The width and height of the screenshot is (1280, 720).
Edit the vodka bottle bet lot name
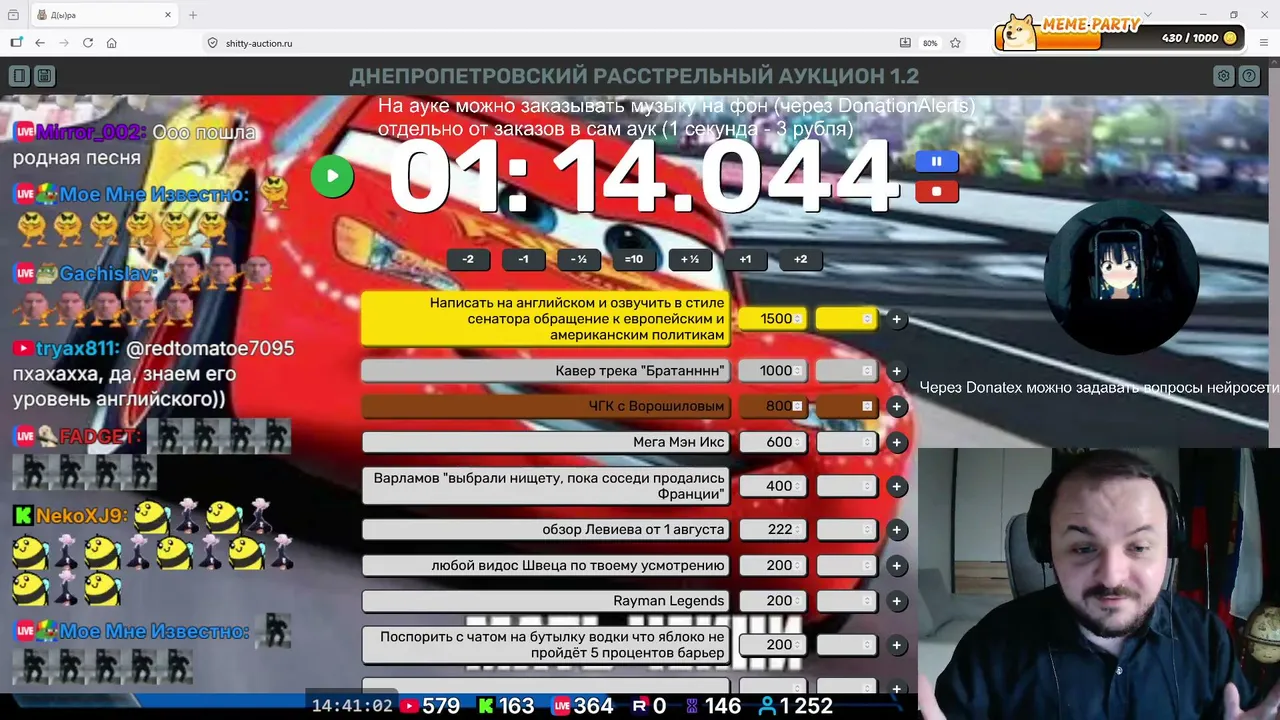546,645
